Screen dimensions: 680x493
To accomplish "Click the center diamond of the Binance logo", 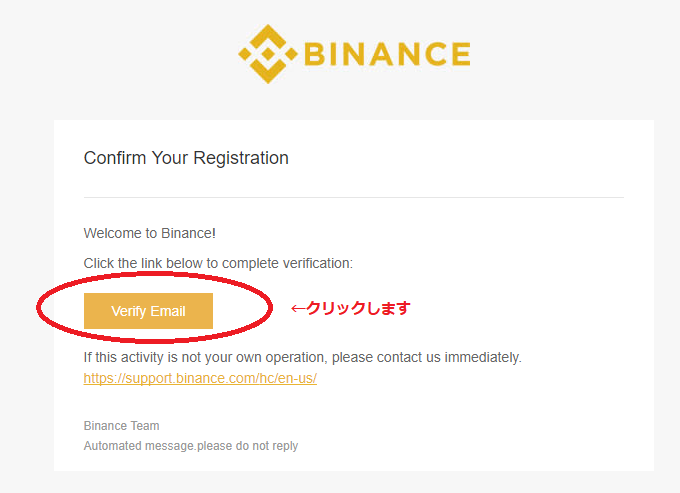I will tap(268, 54).
